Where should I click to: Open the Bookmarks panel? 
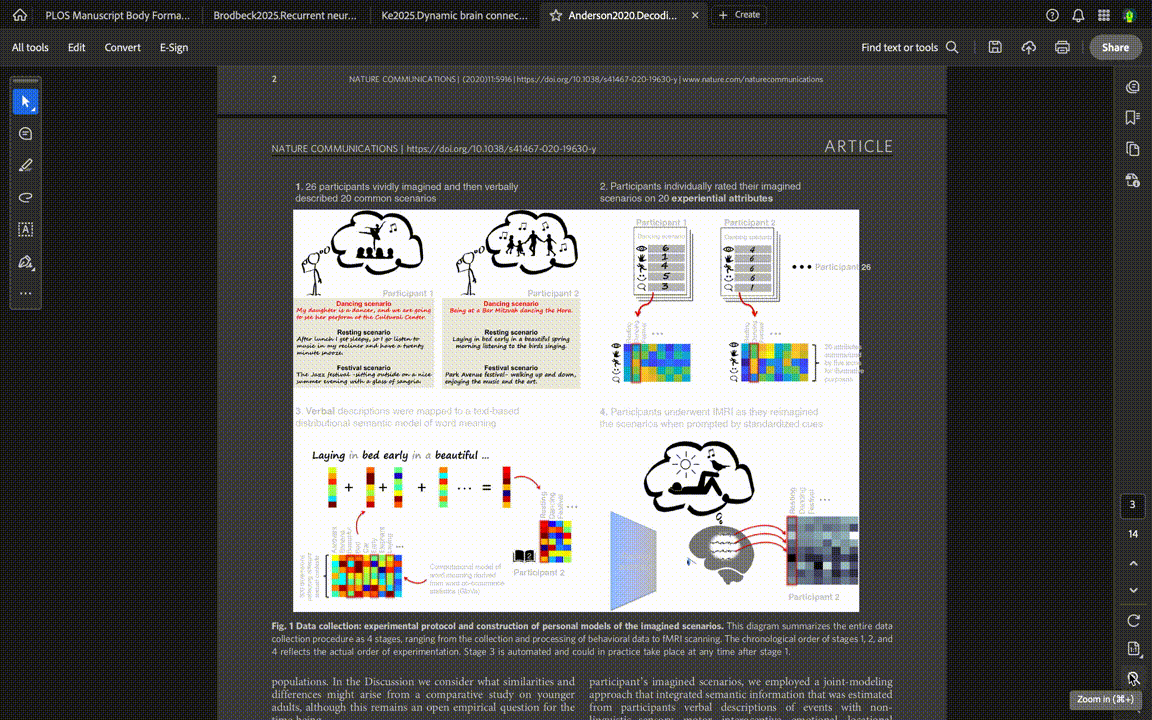tap(1133, 118)
